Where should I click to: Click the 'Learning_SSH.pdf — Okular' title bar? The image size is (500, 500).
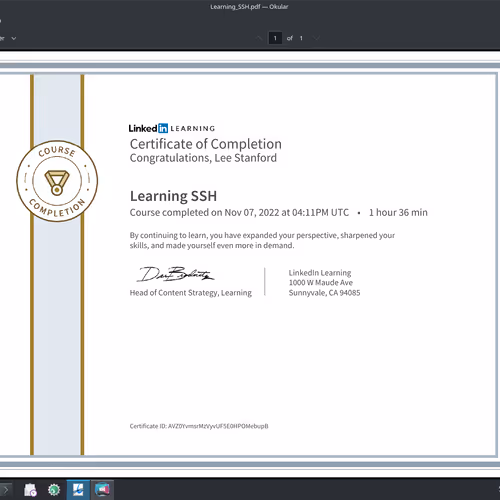point(249,7)
